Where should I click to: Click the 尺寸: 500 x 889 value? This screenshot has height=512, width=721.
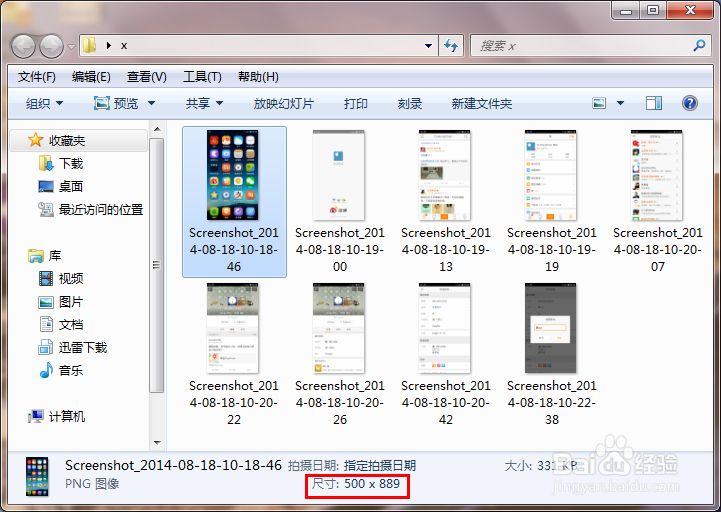[x=356, y=484]
